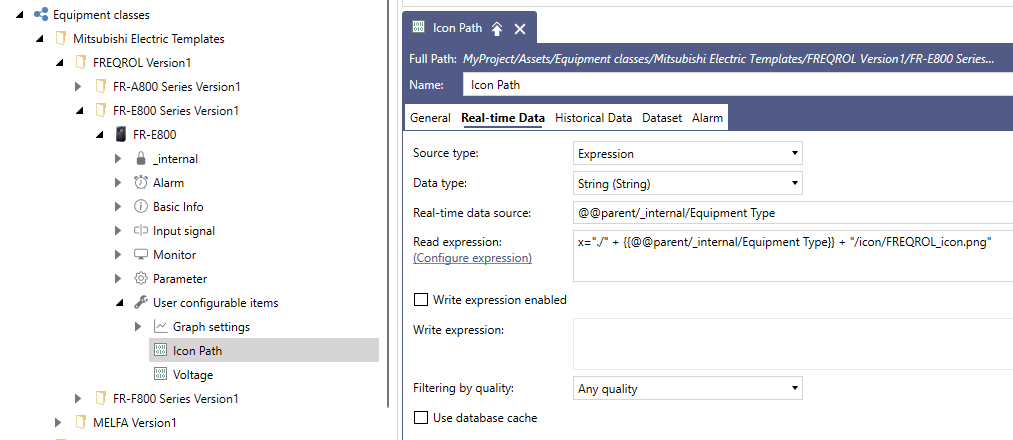Click the FR-E800 Series Version1 folder icon

tap(101, 110)
